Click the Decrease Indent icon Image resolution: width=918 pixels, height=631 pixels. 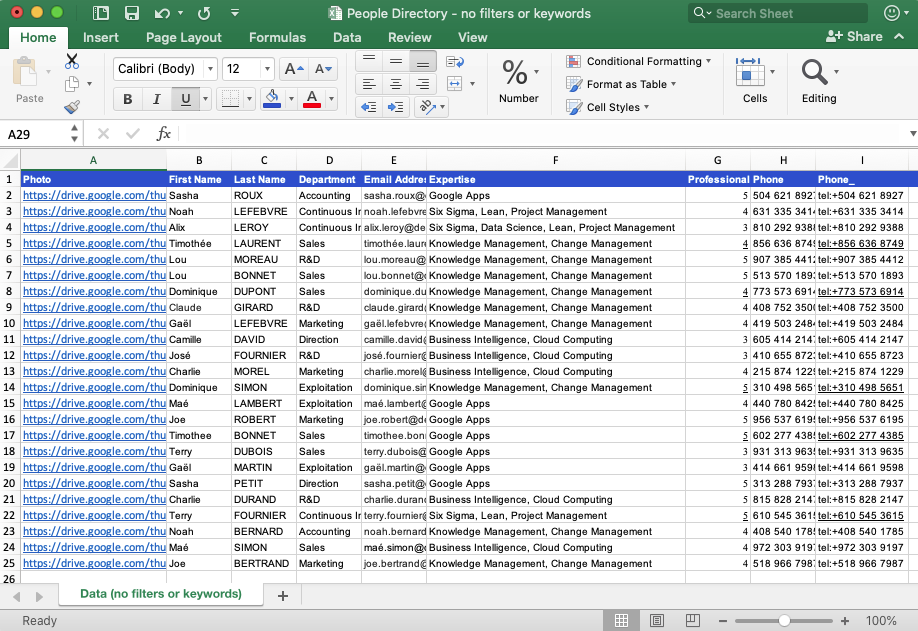tap(369, 107)
